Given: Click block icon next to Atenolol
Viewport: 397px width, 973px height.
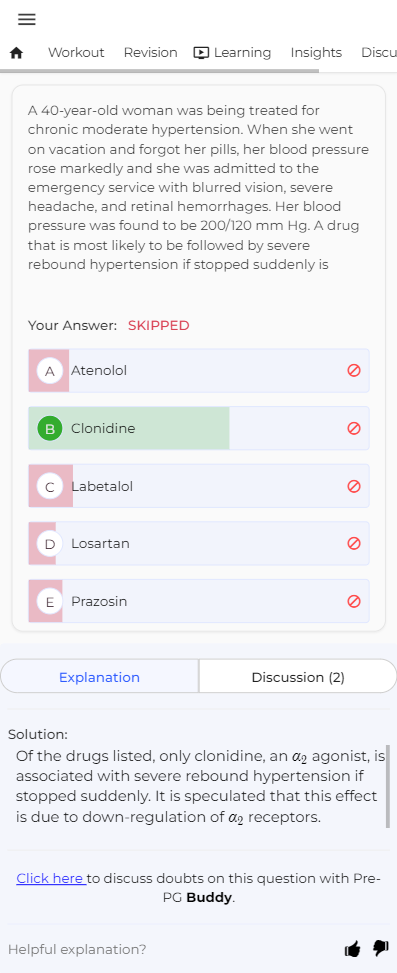Looking at the screenshot, I should pos(354,370).
